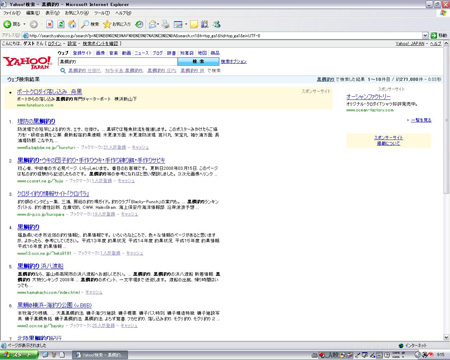Click magnifier icon beside related searches

tap(63, 71)
